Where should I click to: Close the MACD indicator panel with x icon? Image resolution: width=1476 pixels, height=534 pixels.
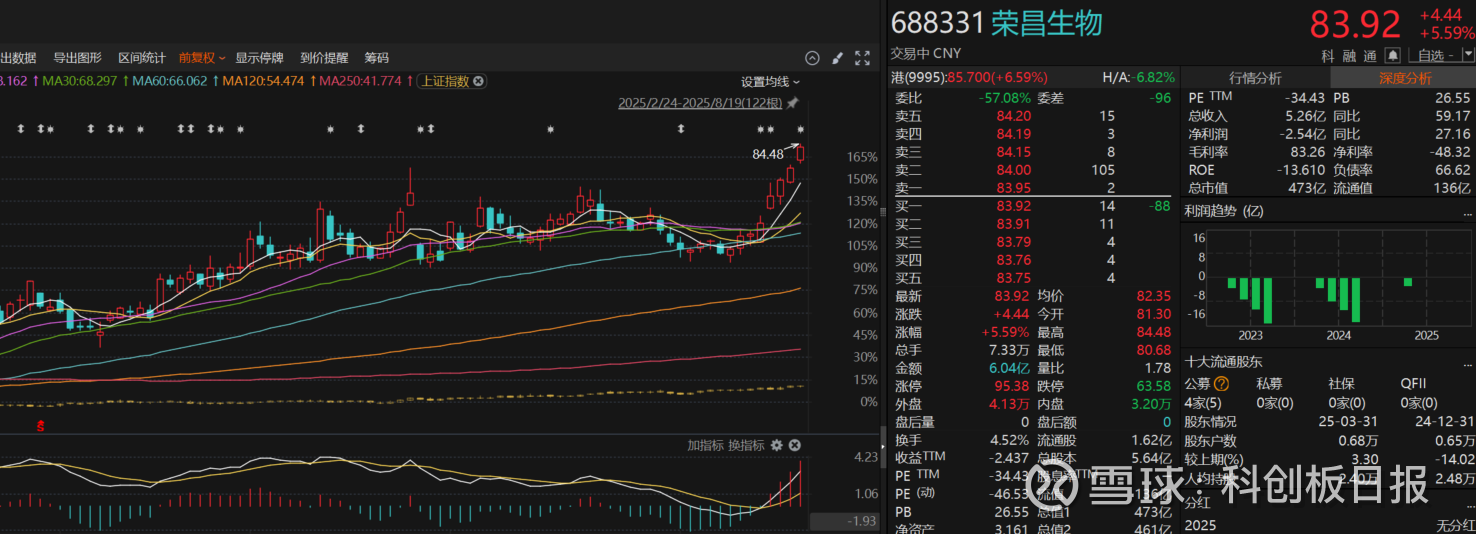click(x=794, y=445)
